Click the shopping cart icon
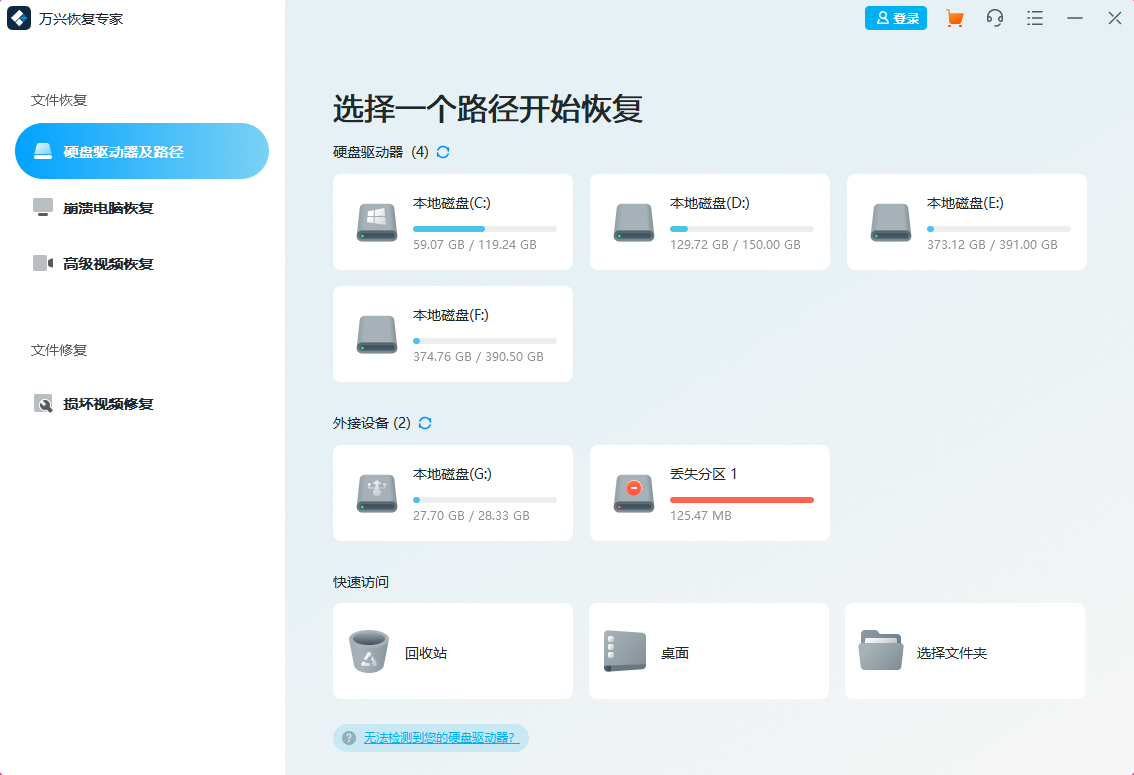Screen dimensions: 1134x775 coord(954,18)
